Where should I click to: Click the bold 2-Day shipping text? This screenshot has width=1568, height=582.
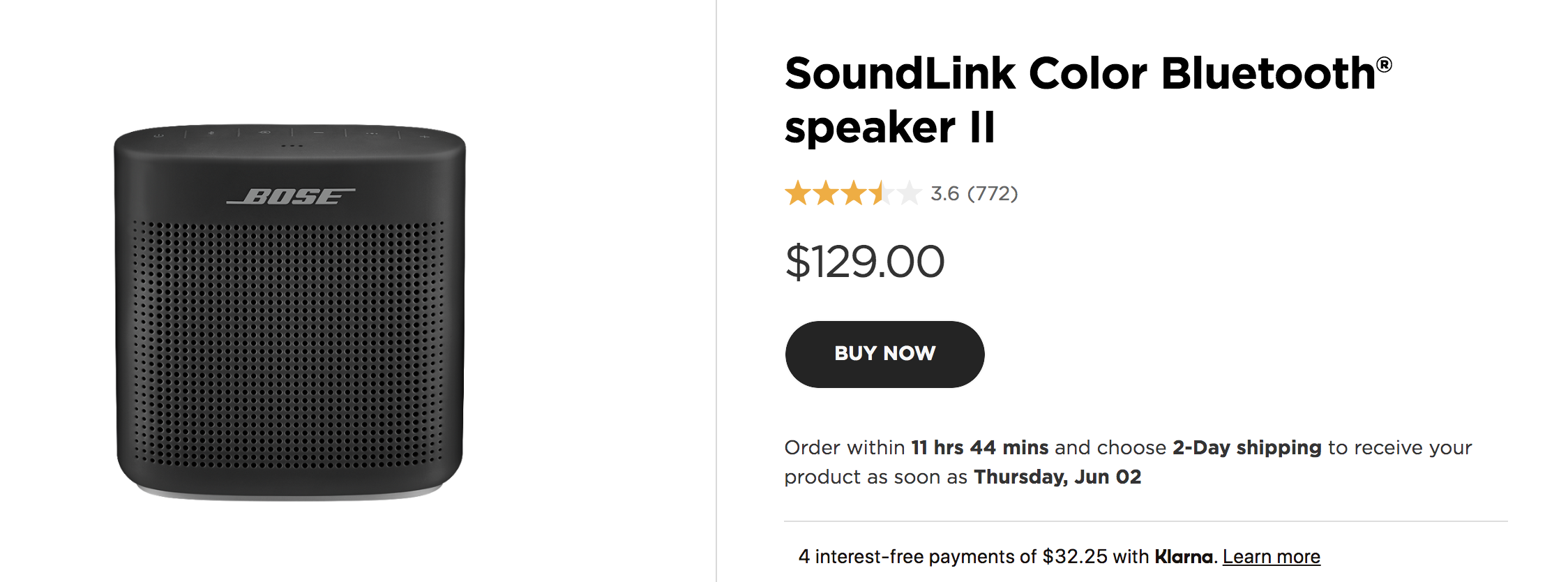pos(1247,447)
